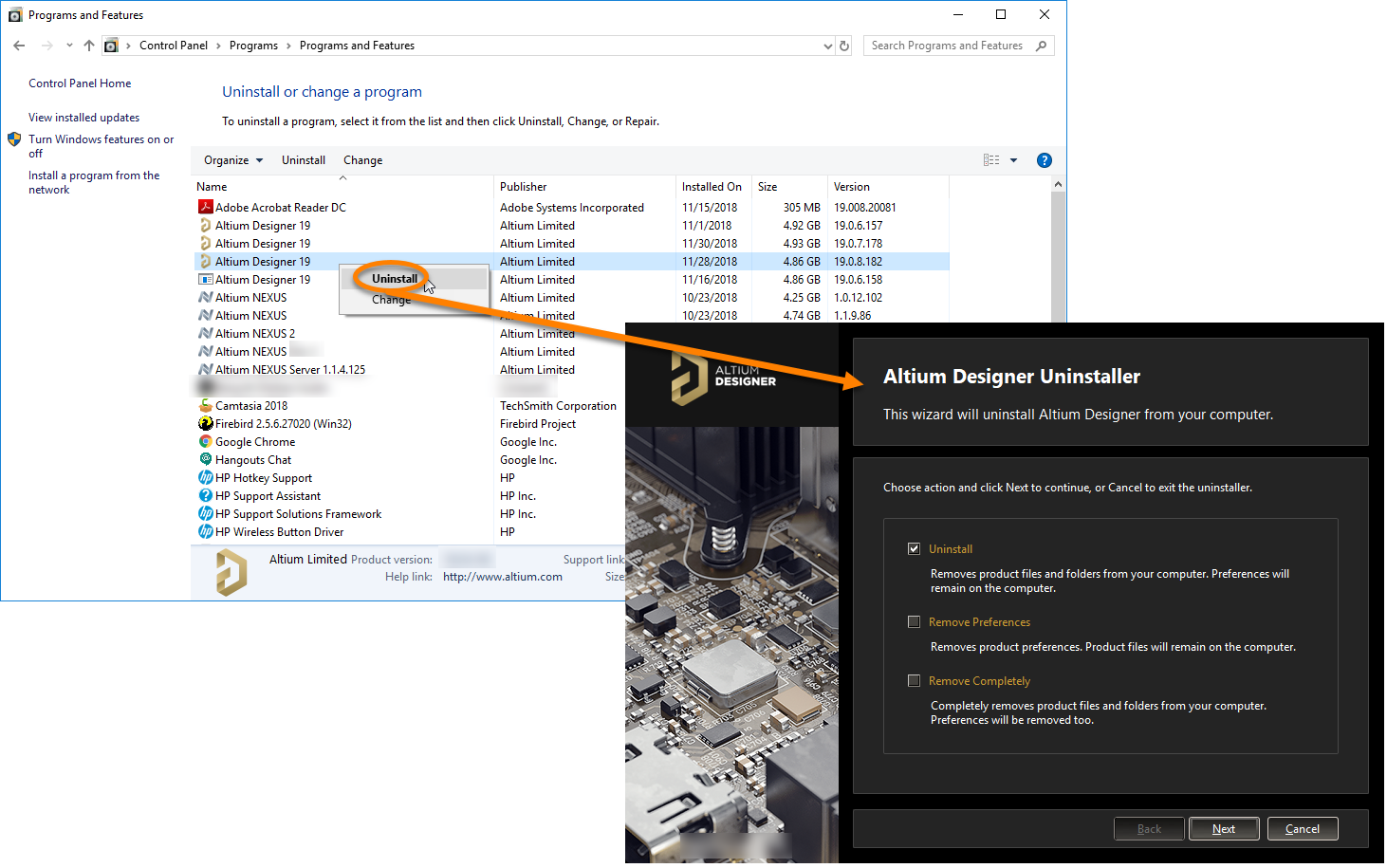Viewport: 1387px width, 868px height.
Task: Open View installed updates link
Action: pos(83,118)
